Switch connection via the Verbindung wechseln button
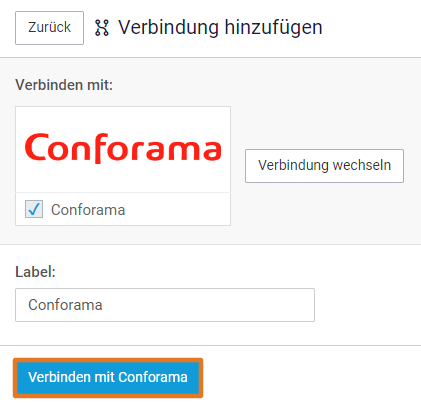 324,166
